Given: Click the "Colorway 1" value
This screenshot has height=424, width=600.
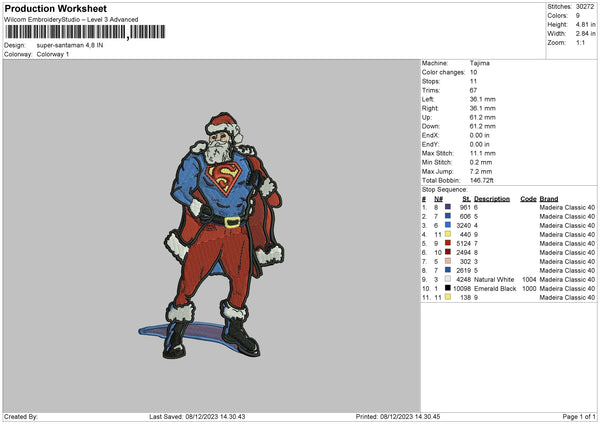Looking at the screenshot, I should 53,54.
